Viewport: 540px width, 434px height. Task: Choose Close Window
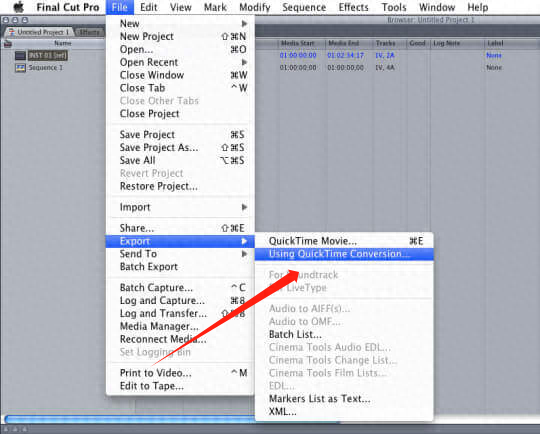tap(180, 75)
